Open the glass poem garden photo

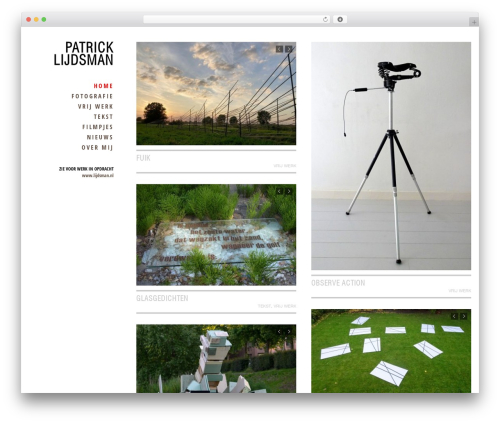tap(216, 235)
